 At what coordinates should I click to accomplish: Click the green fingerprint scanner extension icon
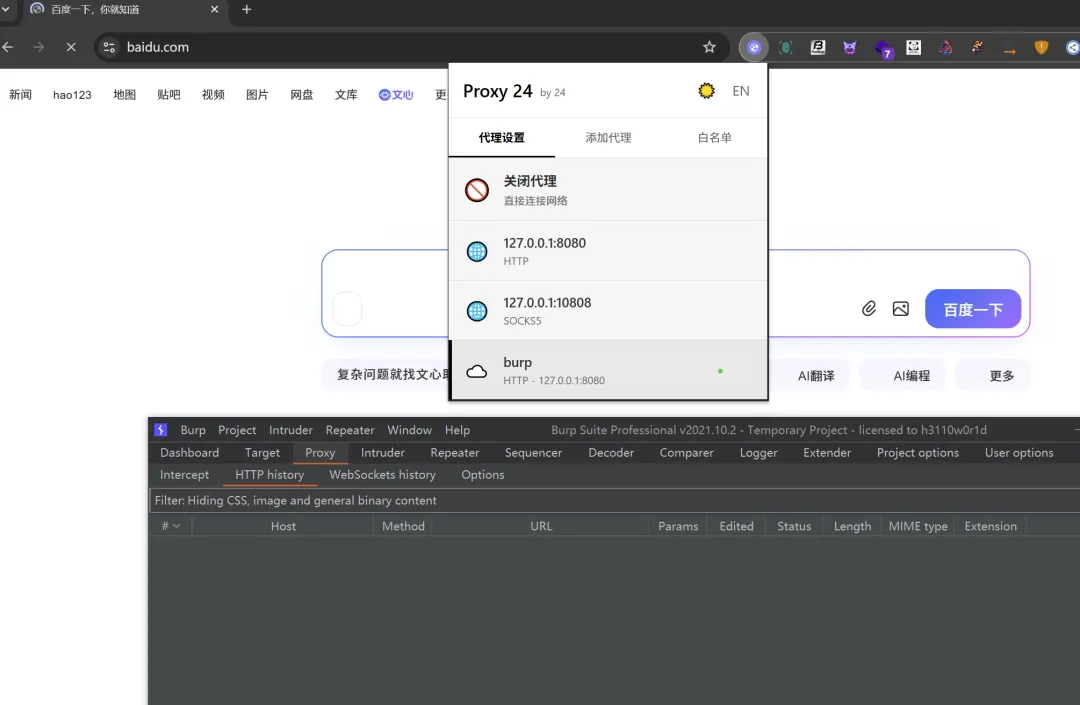tap(785, 48)
